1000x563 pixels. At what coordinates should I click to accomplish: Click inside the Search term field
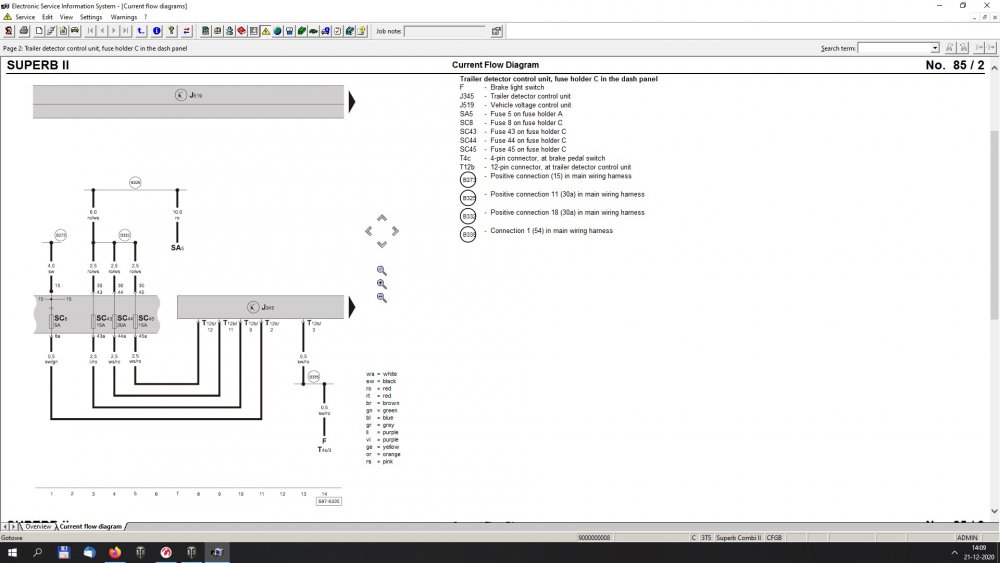coord(894,48)
